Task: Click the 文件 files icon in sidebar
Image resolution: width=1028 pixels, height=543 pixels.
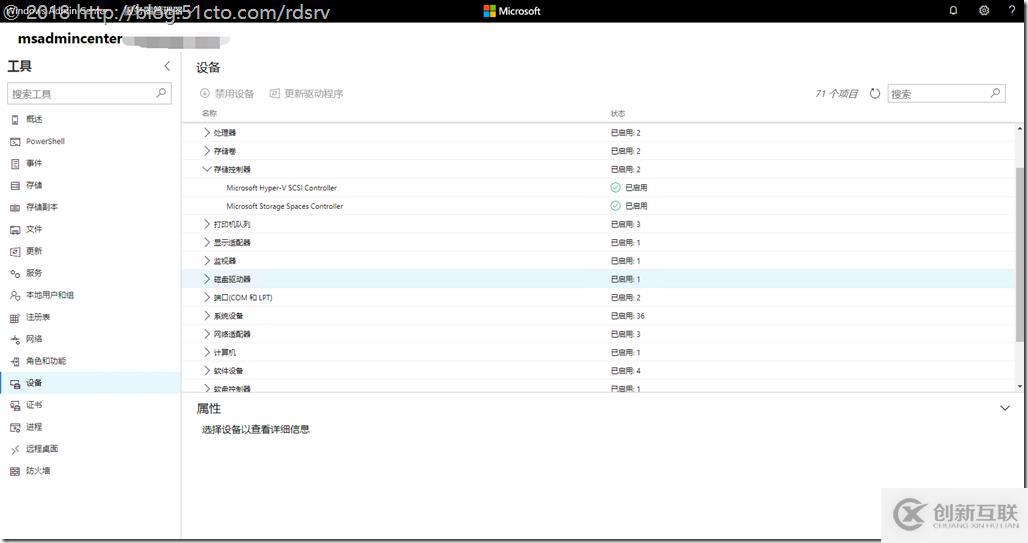Action: coord(15,230)
